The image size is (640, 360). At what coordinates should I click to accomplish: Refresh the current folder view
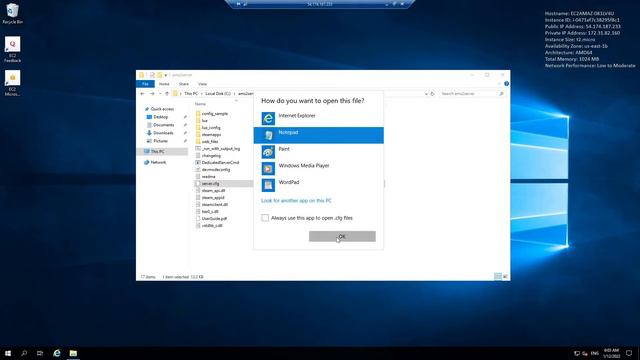[x=433, y=94]
